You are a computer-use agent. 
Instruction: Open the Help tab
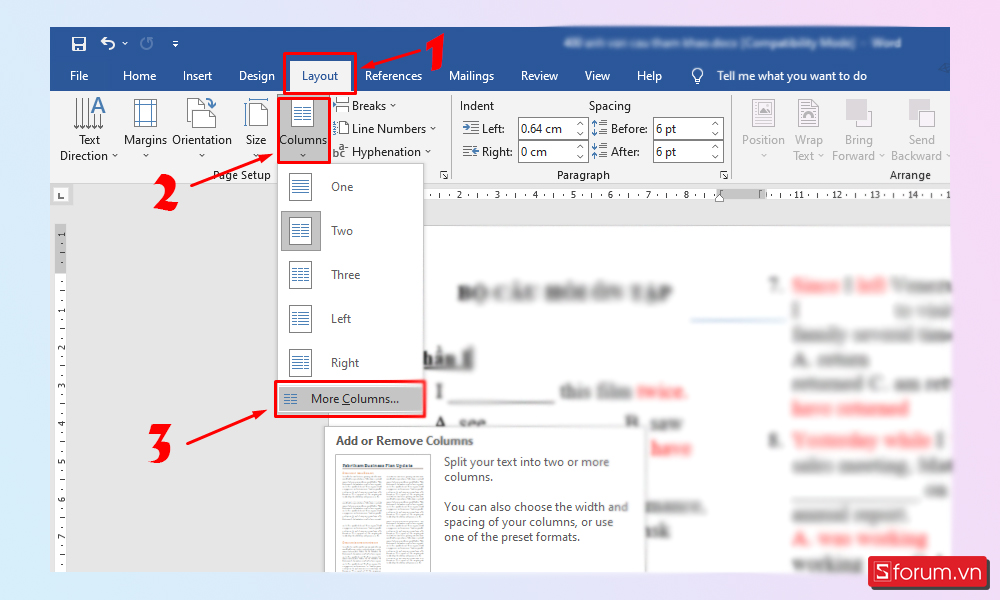649,76
